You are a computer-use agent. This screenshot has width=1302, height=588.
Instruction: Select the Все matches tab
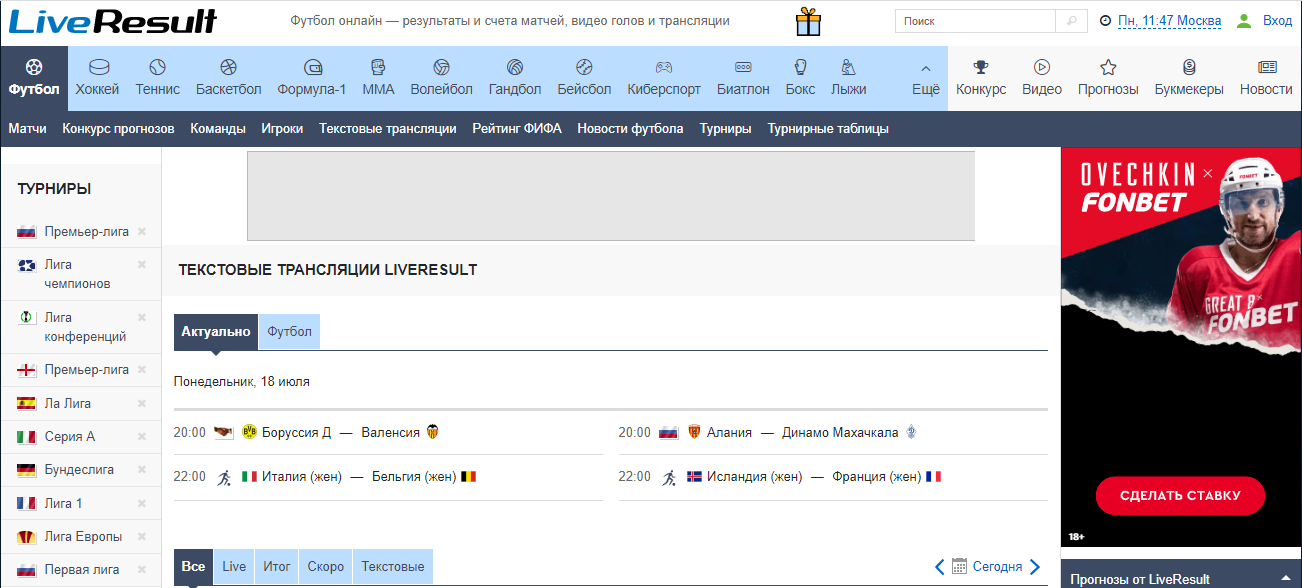click(194, 567)
